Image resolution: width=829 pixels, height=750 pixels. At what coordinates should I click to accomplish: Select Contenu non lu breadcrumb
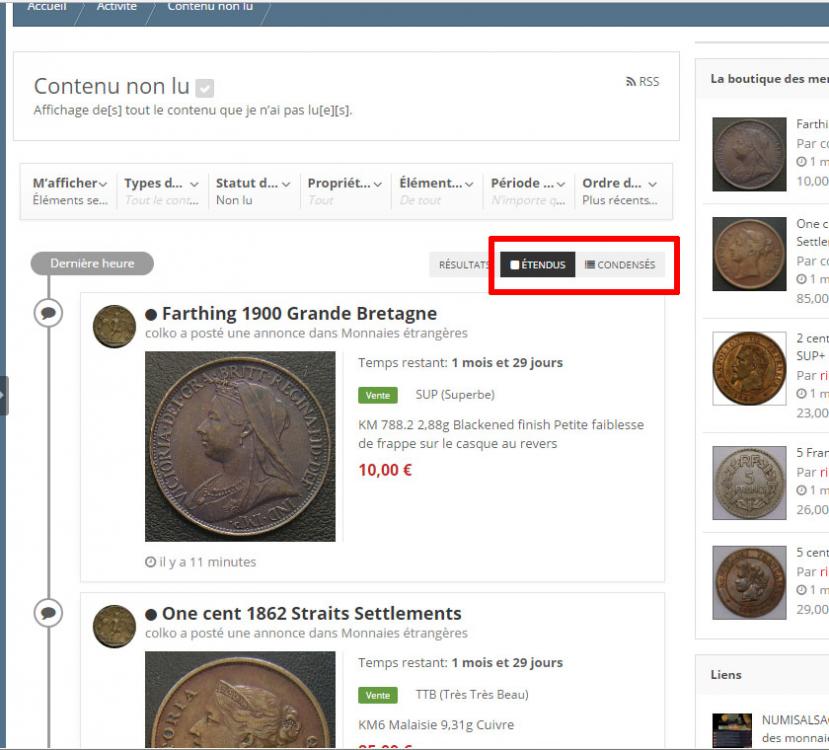[x=210, y=6]
